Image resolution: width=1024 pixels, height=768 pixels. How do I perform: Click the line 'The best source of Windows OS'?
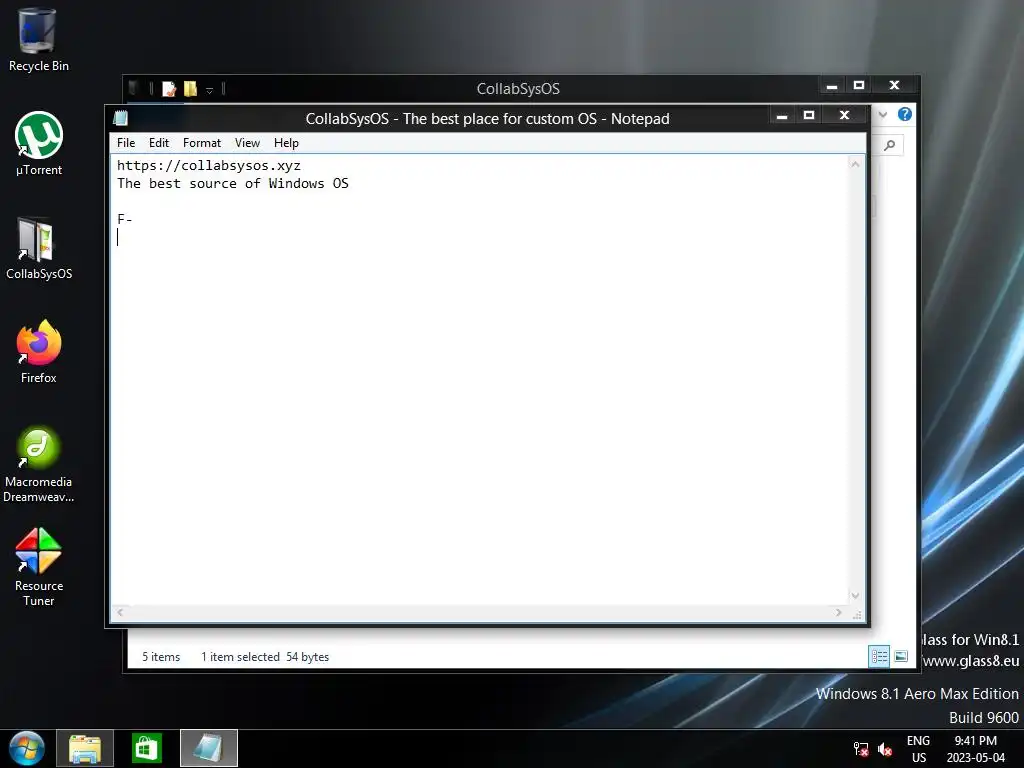(232, 184)
